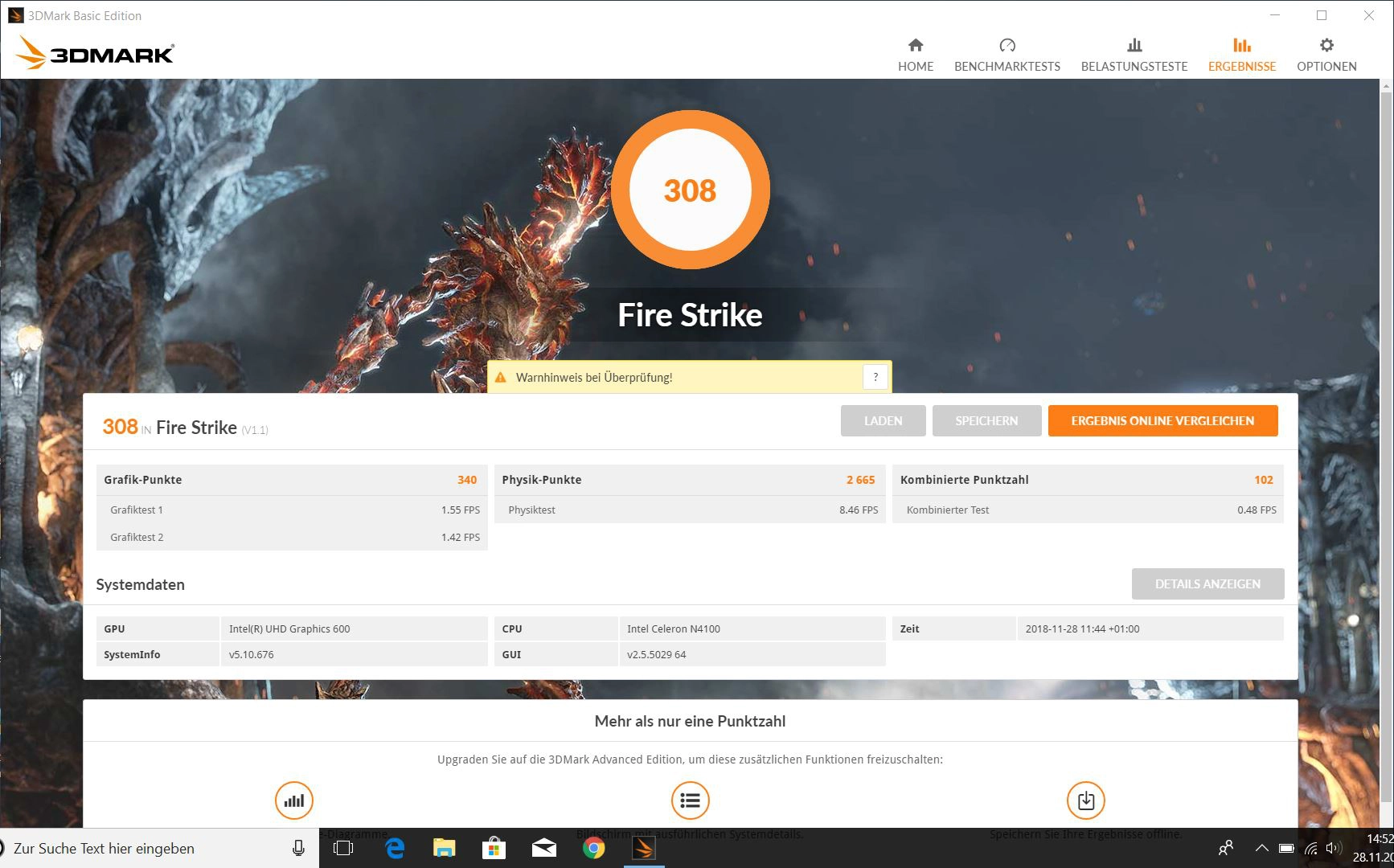Click the list details feature icon
Viewport: 1394px width, 868px height.
click(690, 800)
